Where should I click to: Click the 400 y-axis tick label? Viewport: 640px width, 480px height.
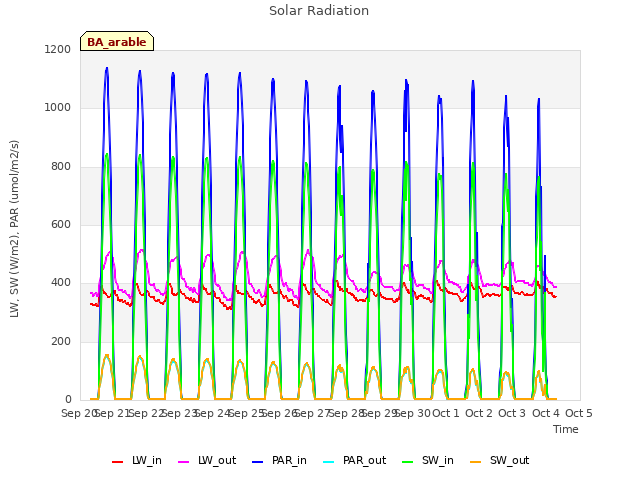pos(61,283)
